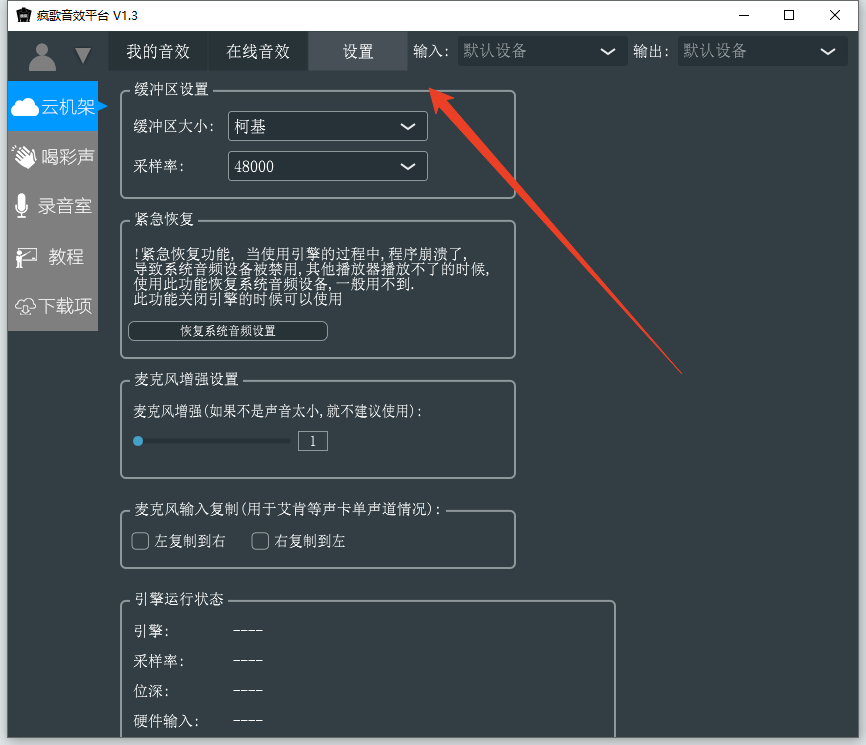Open the 缓冲区大小 buffer size dropdown

pos(327,126)
